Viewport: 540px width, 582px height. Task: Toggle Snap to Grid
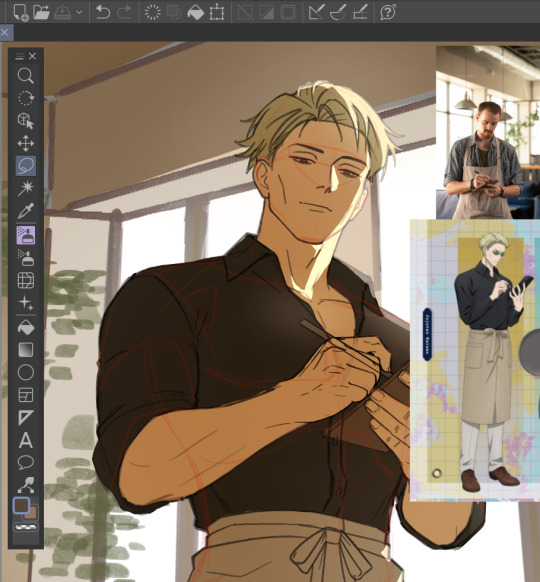tap(359, 12)
